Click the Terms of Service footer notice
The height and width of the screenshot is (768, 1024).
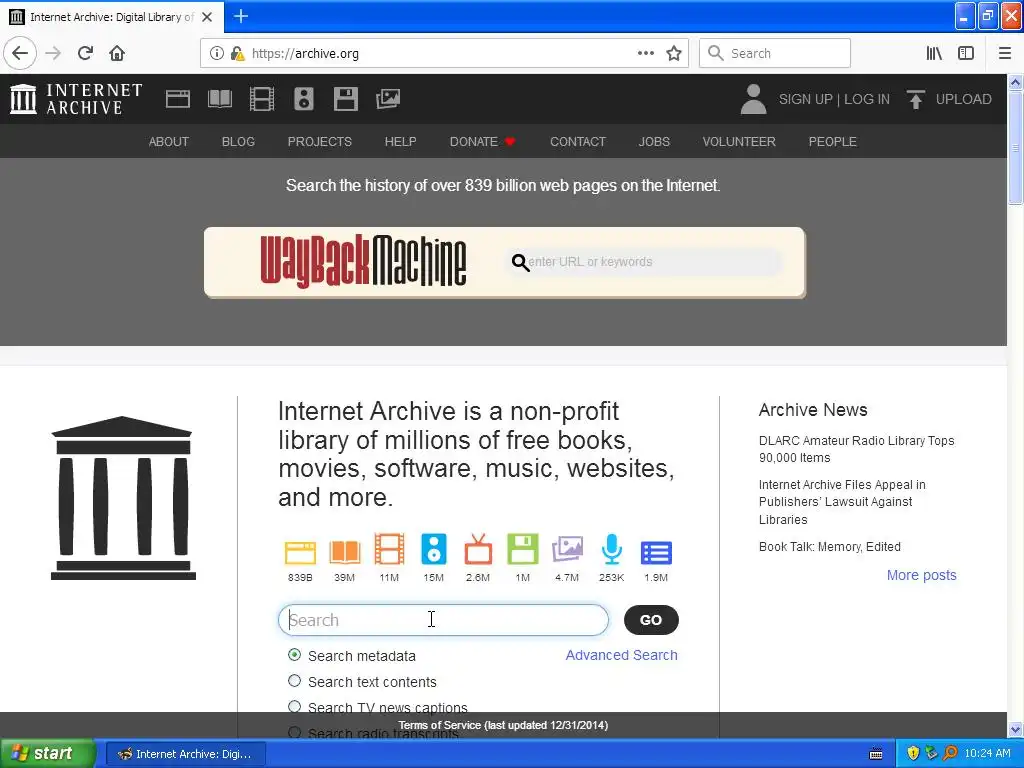[503, 725]
